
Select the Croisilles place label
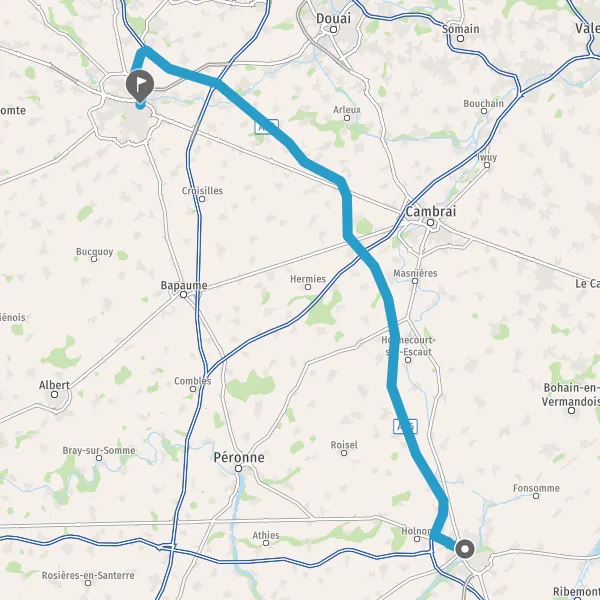(x=202, y=191)
